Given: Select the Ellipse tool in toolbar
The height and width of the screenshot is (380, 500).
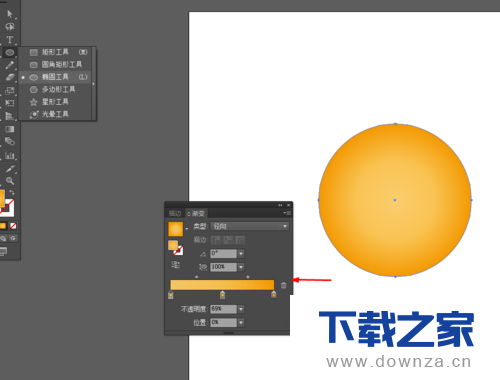Looking at the screenshot, I should [10, 52].
